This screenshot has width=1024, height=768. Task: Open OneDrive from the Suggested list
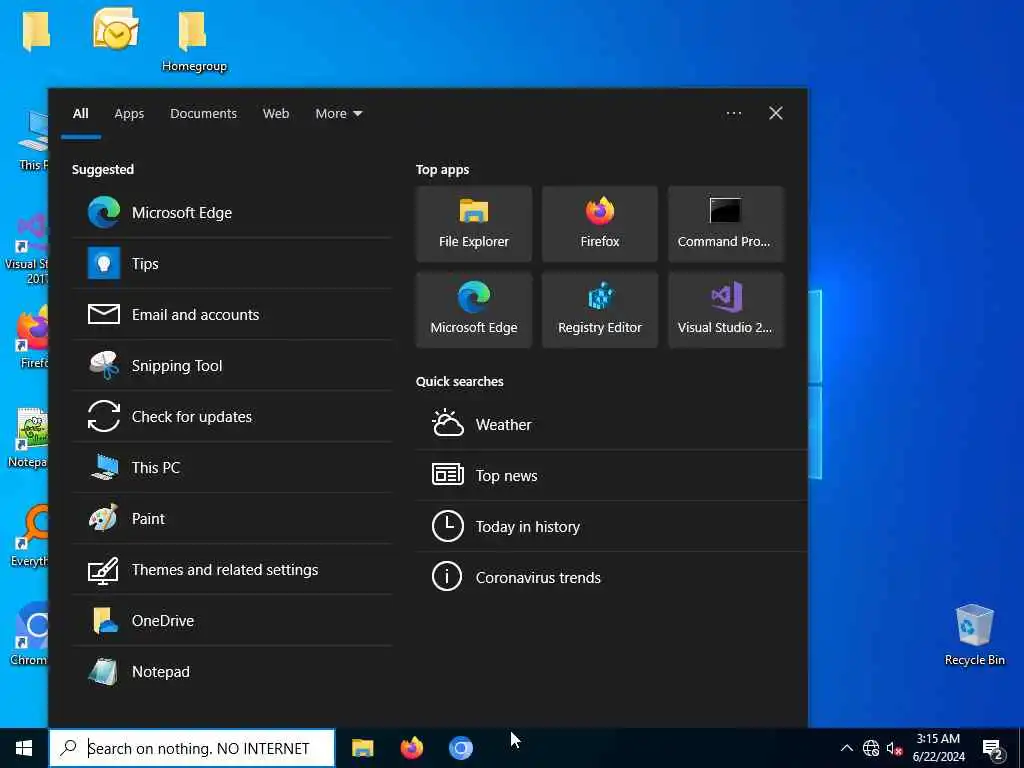click(232, 620)
